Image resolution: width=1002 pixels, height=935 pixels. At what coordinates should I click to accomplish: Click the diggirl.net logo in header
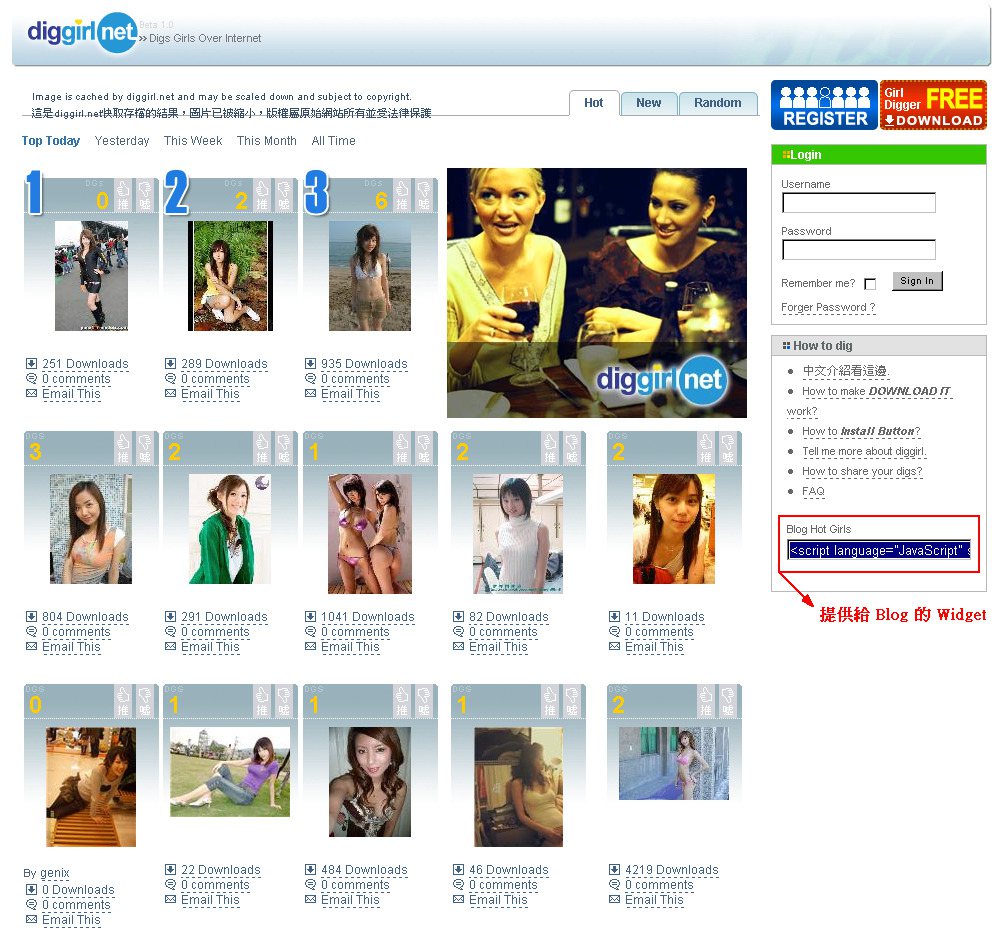[x=82, y=32]
